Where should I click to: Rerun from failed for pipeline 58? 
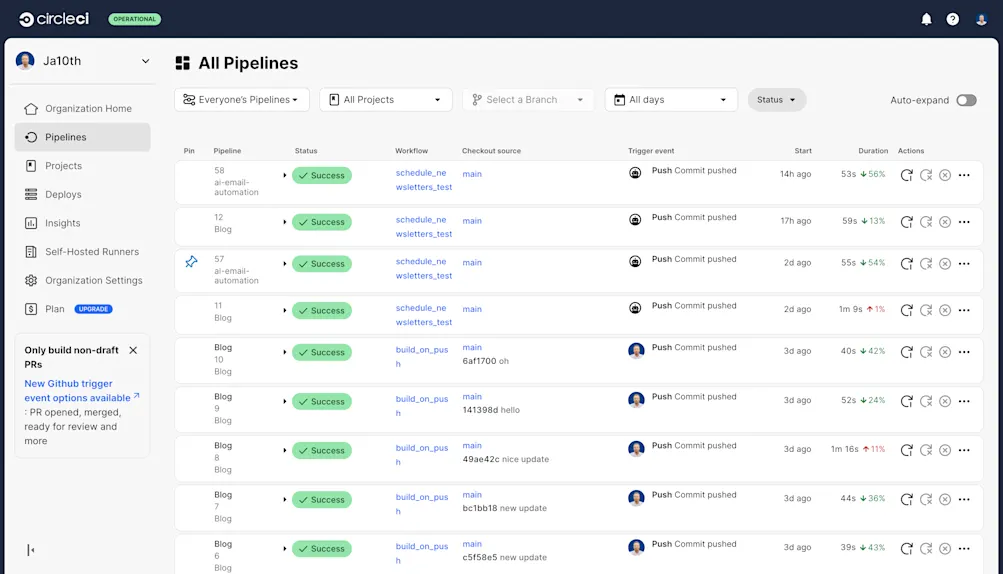click(926, 175)
